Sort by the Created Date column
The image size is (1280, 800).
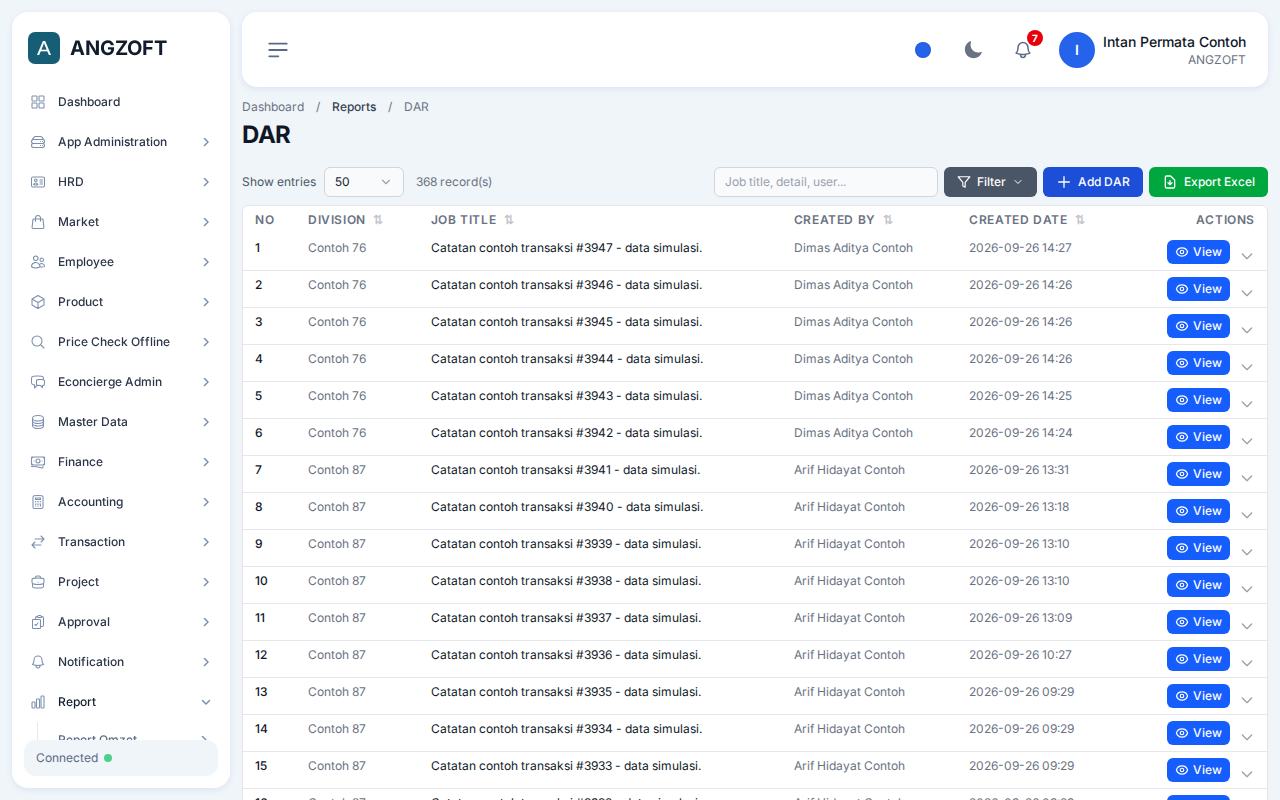tap(1027, 220)
